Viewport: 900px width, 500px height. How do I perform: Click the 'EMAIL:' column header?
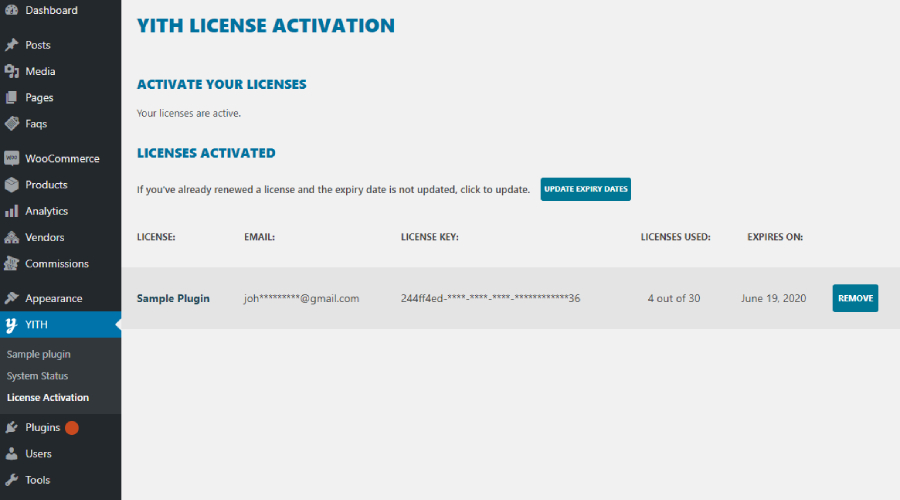(259, 237)
